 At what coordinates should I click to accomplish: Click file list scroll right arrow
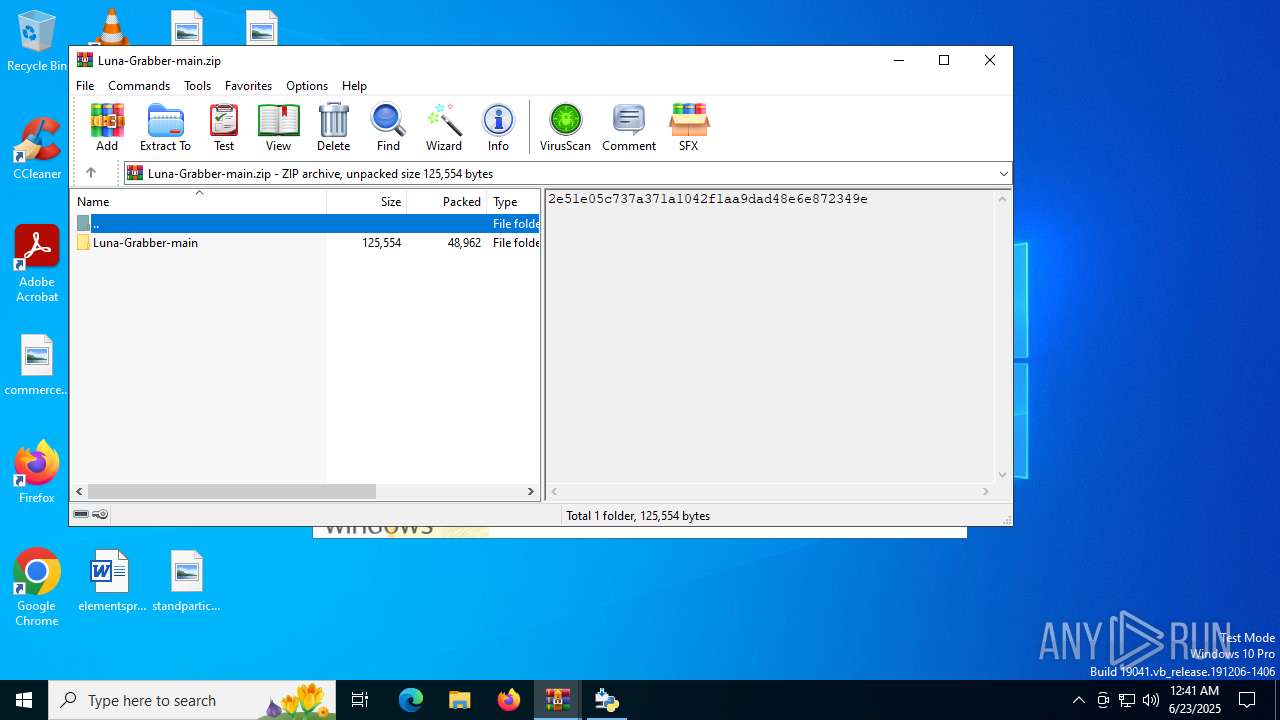531,491
